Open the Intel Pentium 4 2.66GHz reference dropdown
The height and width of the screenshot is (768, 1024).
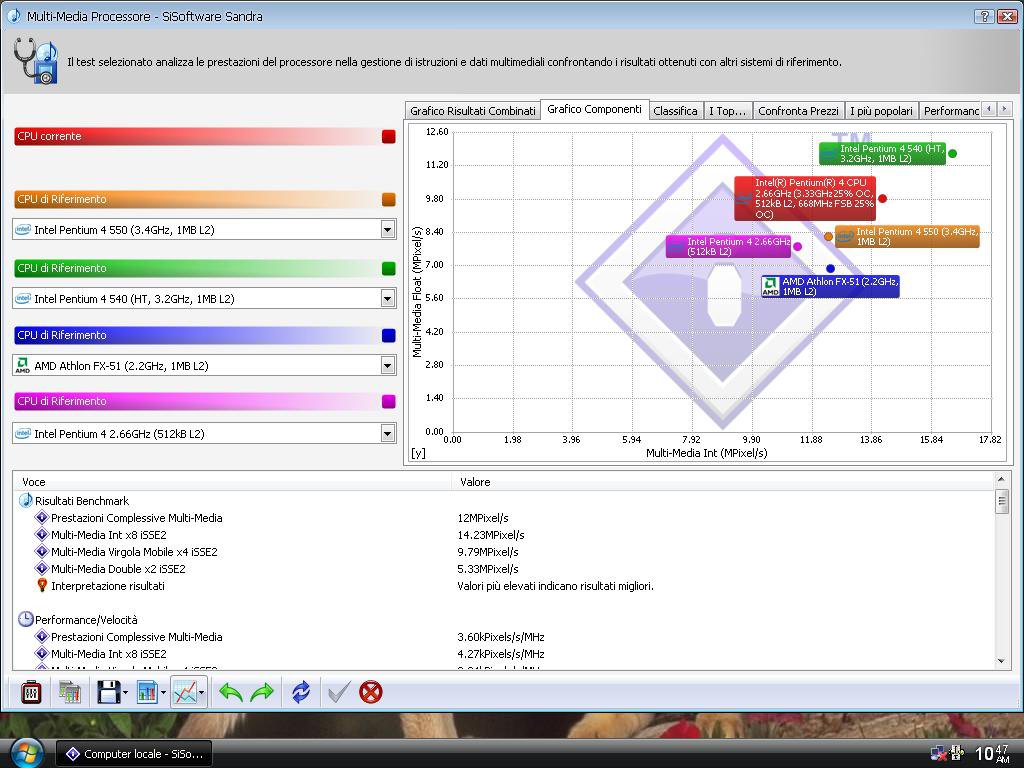pos(387,434)
